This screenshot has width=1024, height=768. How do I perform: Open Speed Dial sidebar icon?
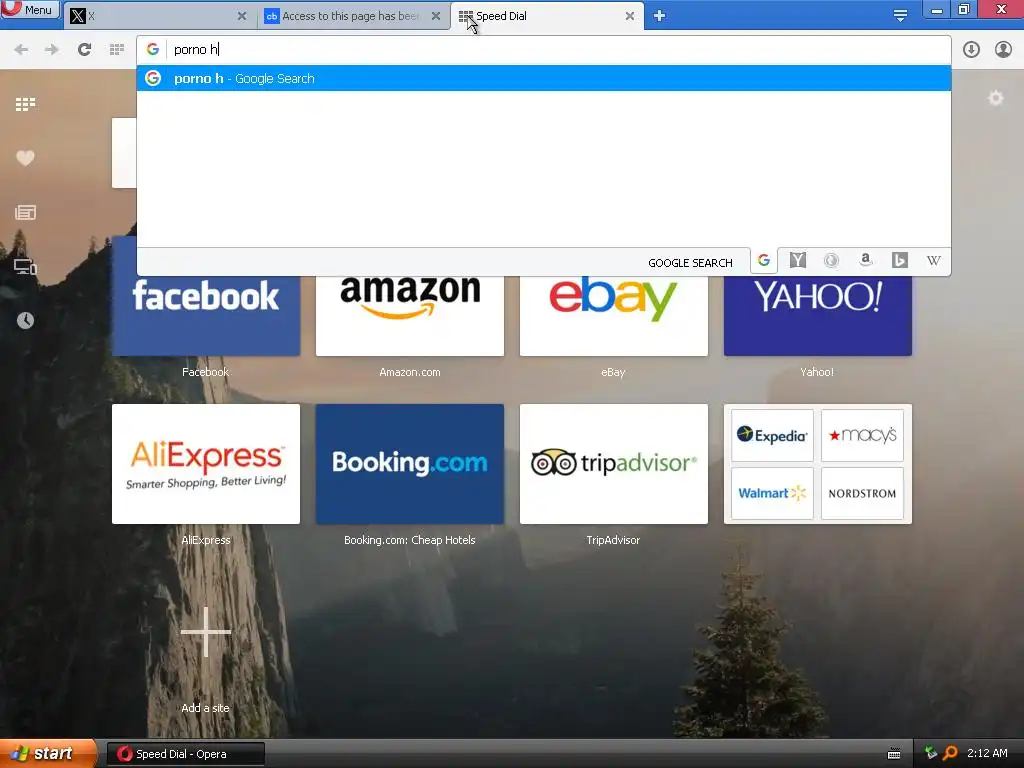(25, 104)
